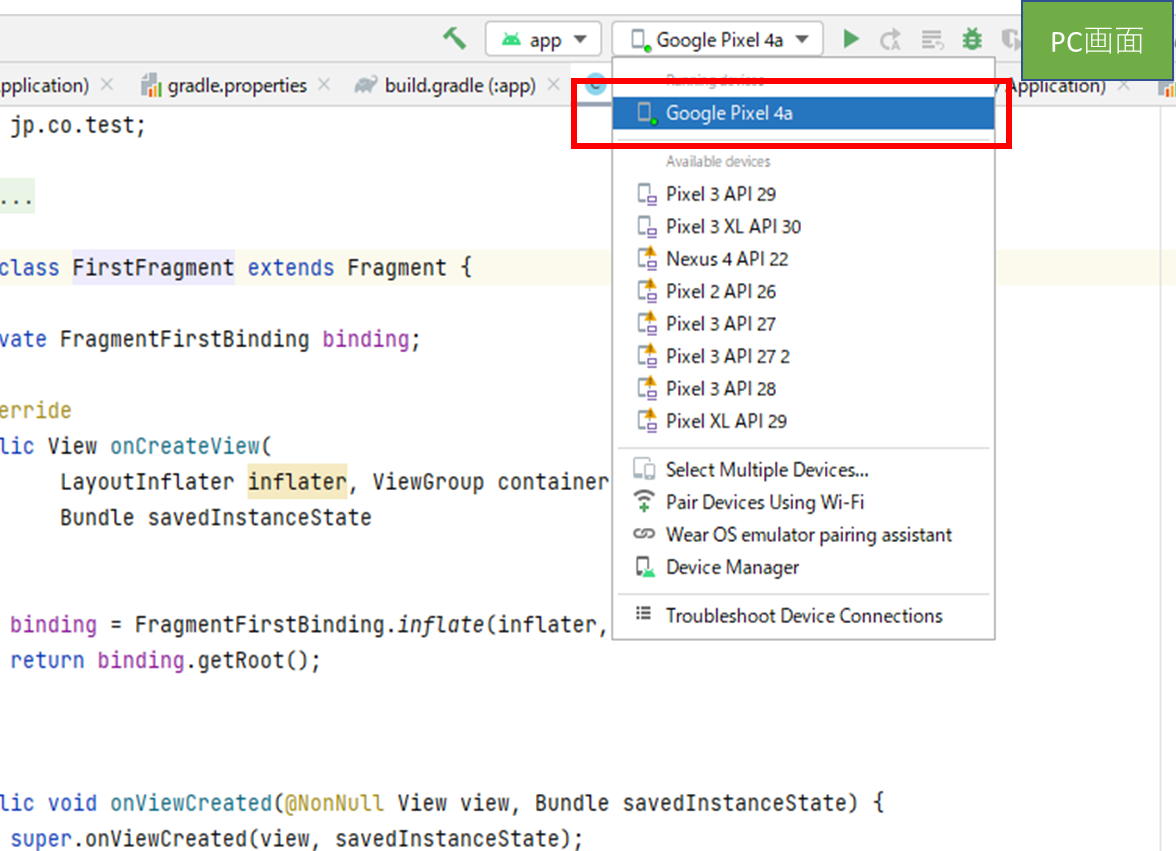Collapse the Google Pixel 4a device selector
The image size is (1176, 851).
(717, 39)
